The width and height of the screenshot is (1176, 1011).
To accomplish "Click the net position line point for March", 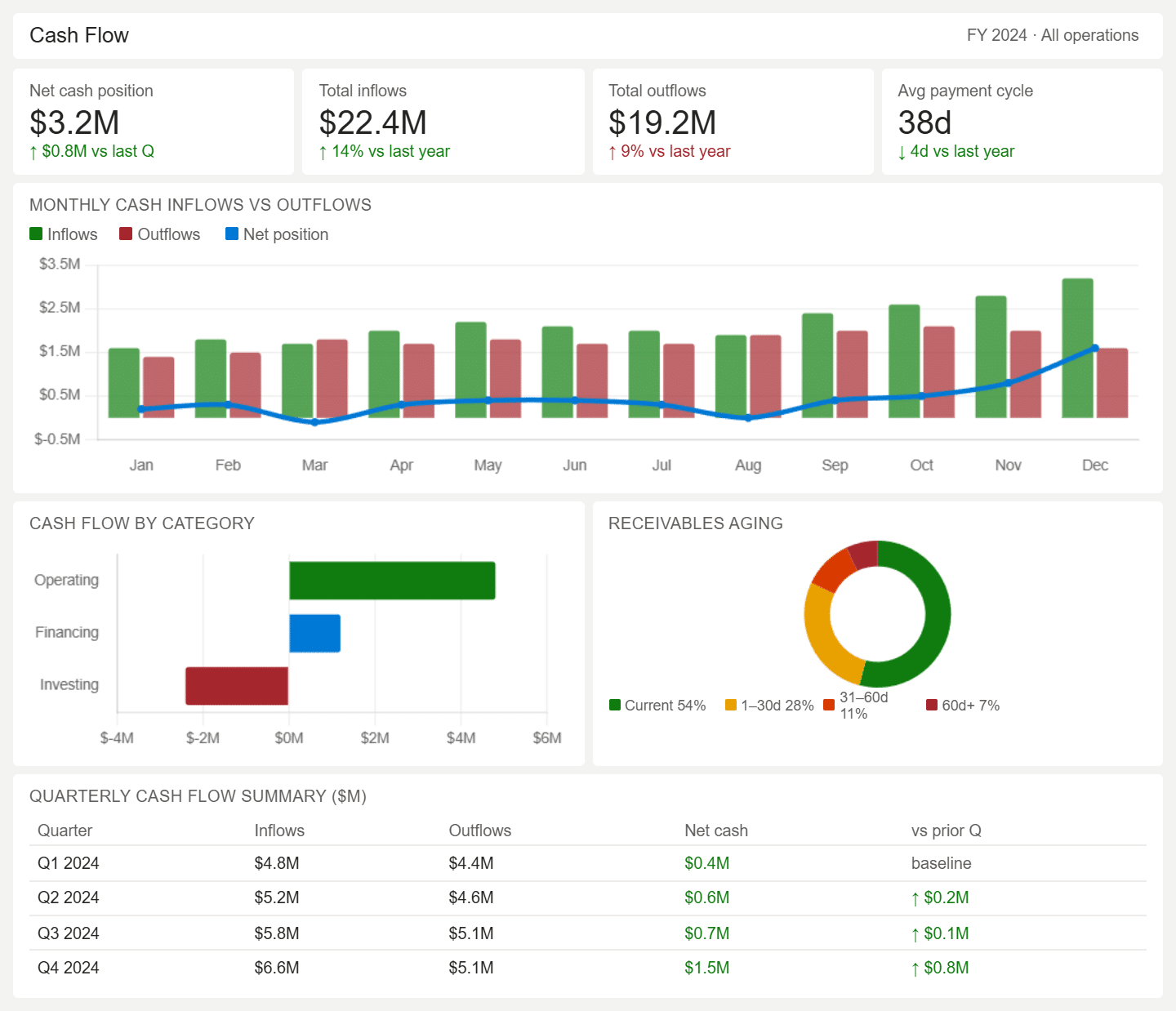I will pyautogui.click(x=315, y=422).
